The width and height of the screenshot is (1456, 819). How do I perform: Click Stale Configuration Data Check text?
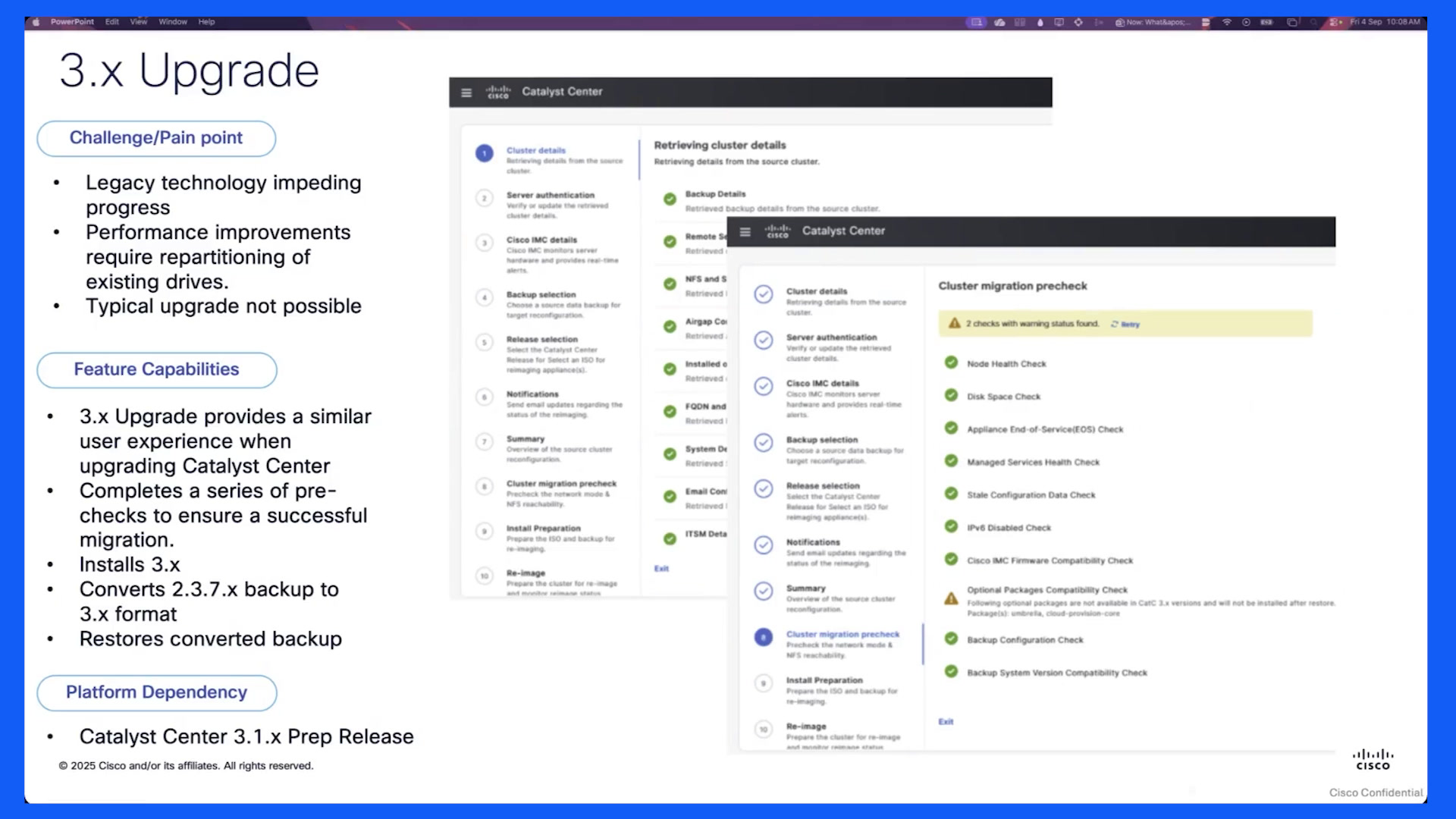[x=1031, y=495]
